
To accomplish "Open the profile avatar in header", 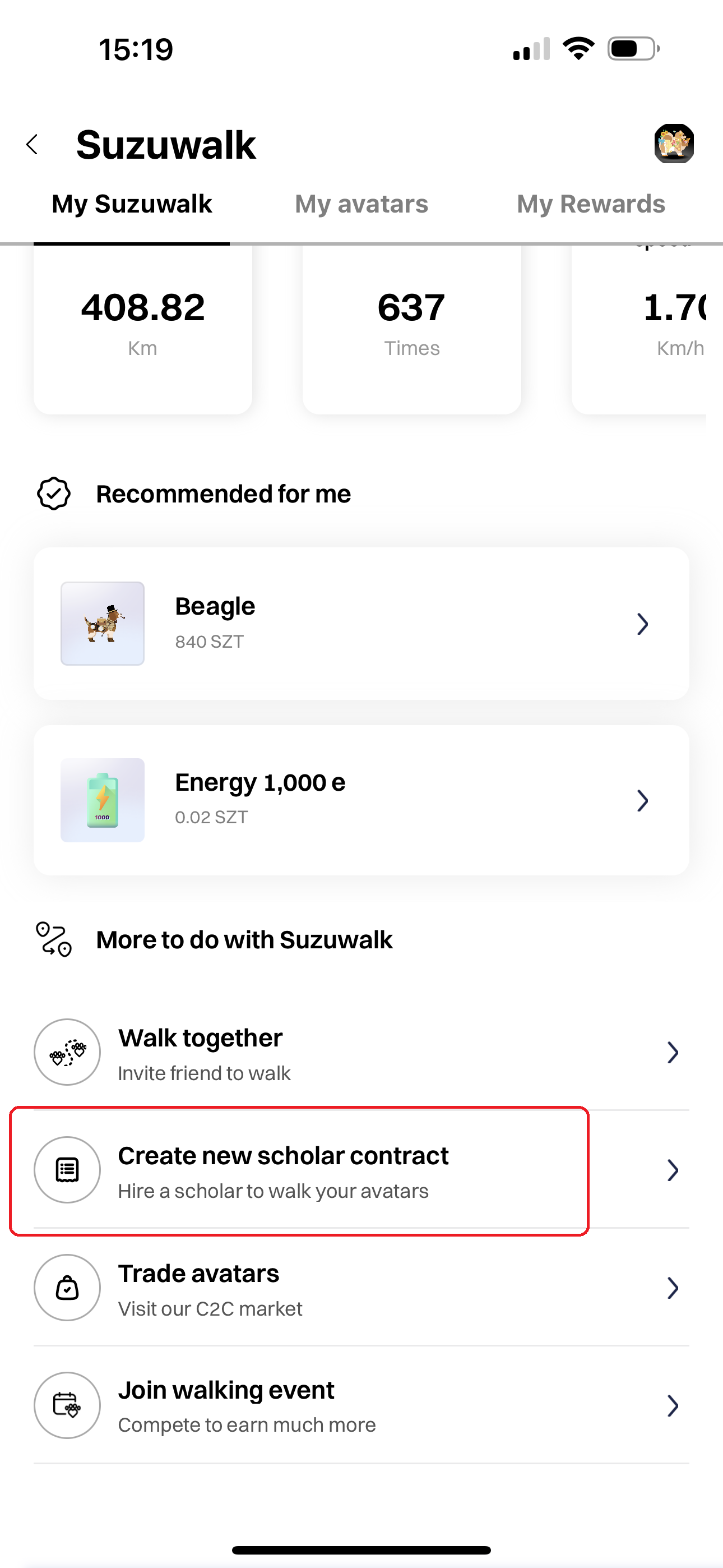I will tap(674, 144).
